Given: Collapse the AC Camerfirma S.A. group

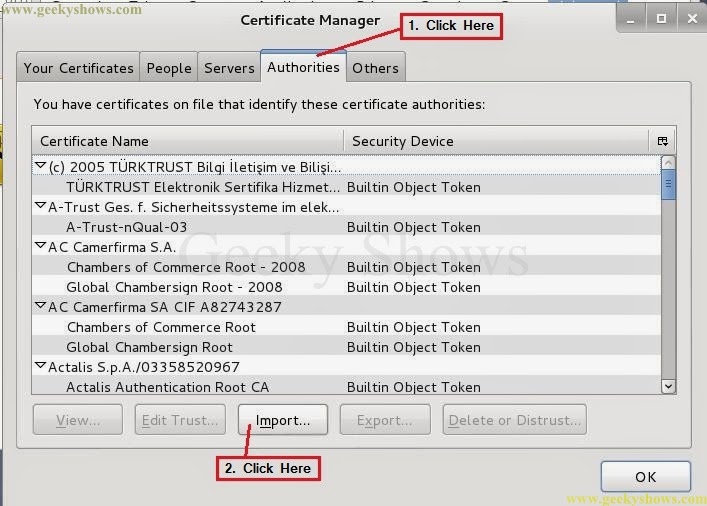Looking at the screenshot, I should [40, 247].
